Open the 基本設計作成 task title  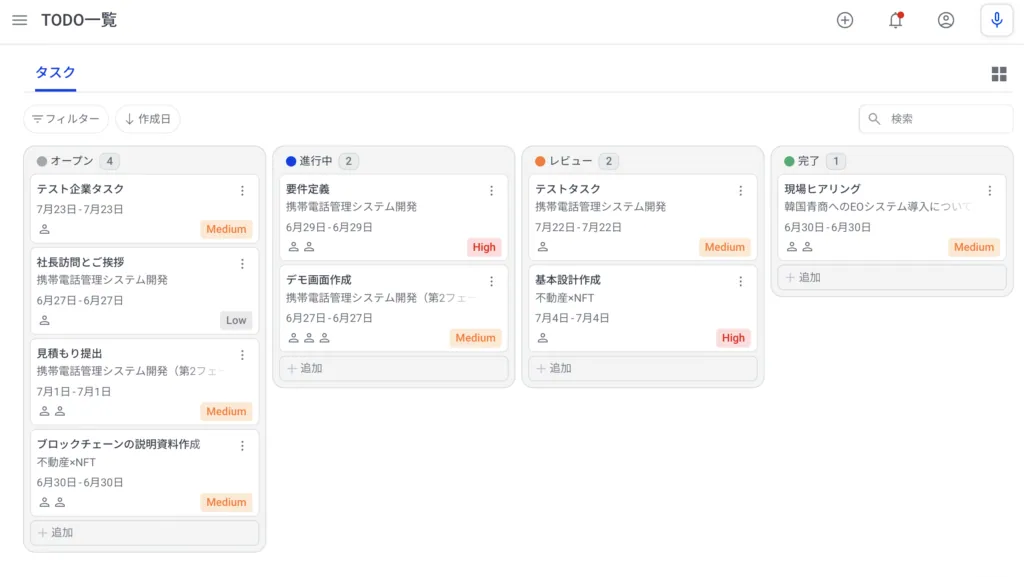[x=568, y=280]
